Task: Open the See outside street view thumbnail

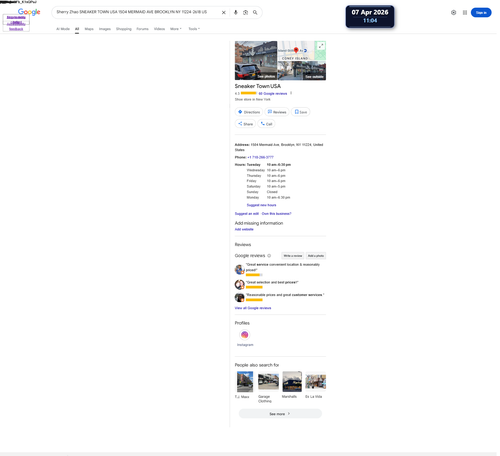Action: click(x=302, y=71)
